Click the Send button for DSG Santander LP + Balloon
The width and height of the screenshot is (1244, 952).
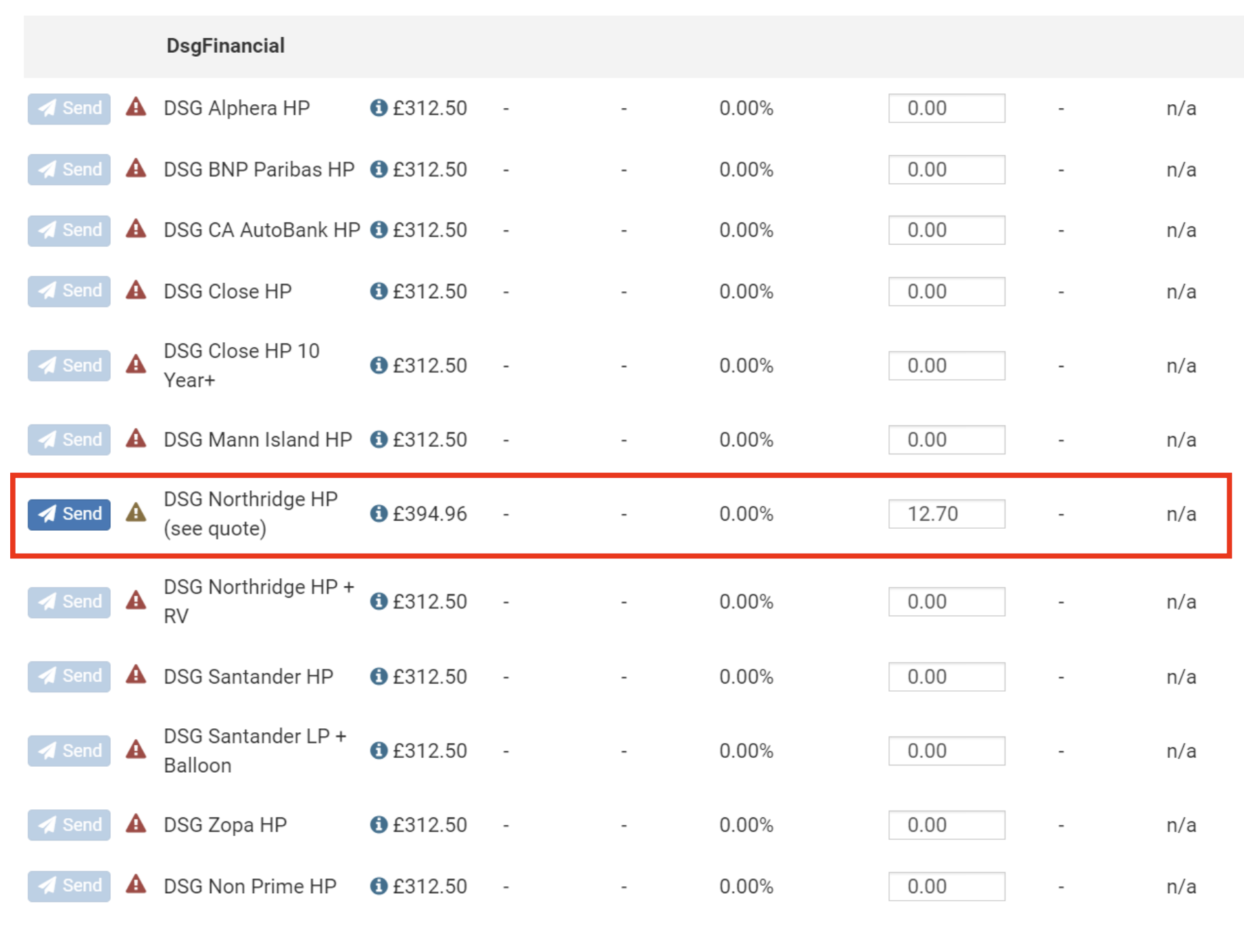click(x=69, y=751)
